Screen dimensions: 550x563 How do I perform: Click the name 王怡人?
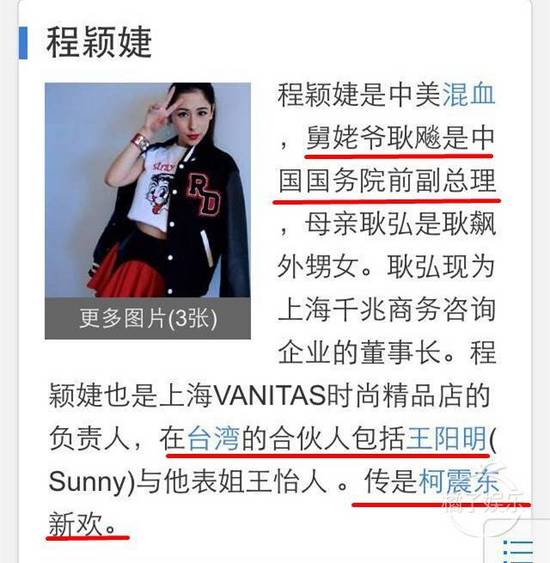point(286,481)
